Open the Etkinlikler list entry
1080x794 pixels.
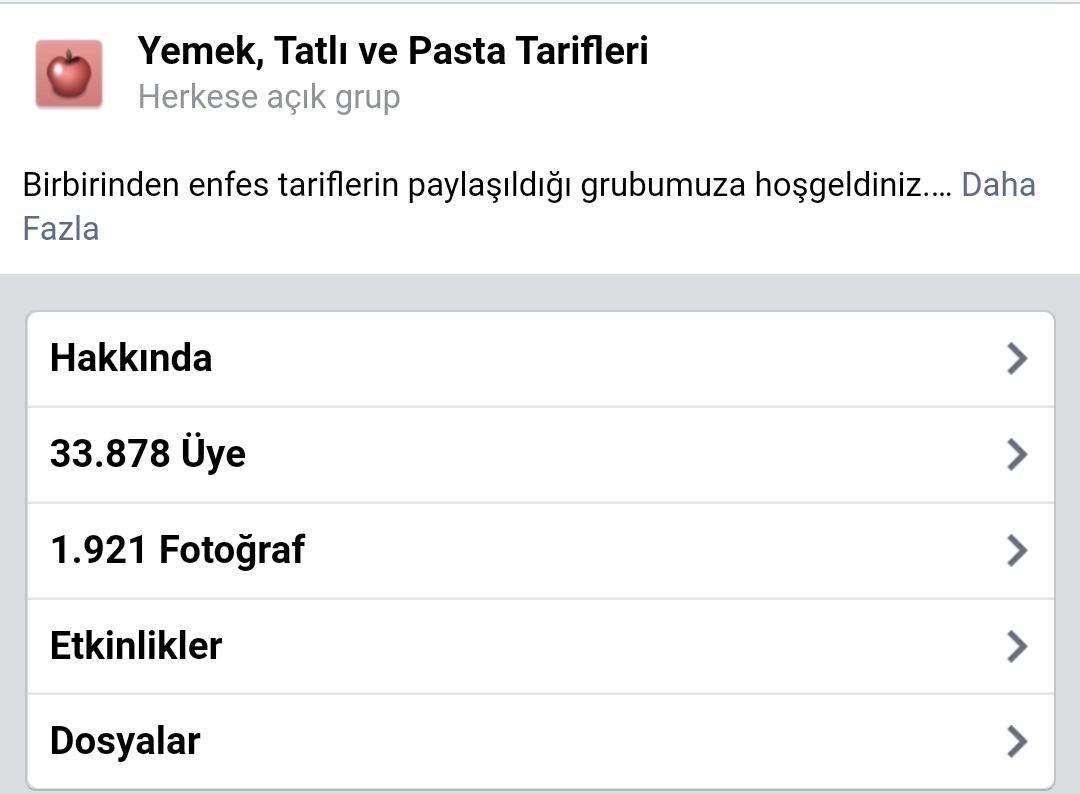pos(541,646)
